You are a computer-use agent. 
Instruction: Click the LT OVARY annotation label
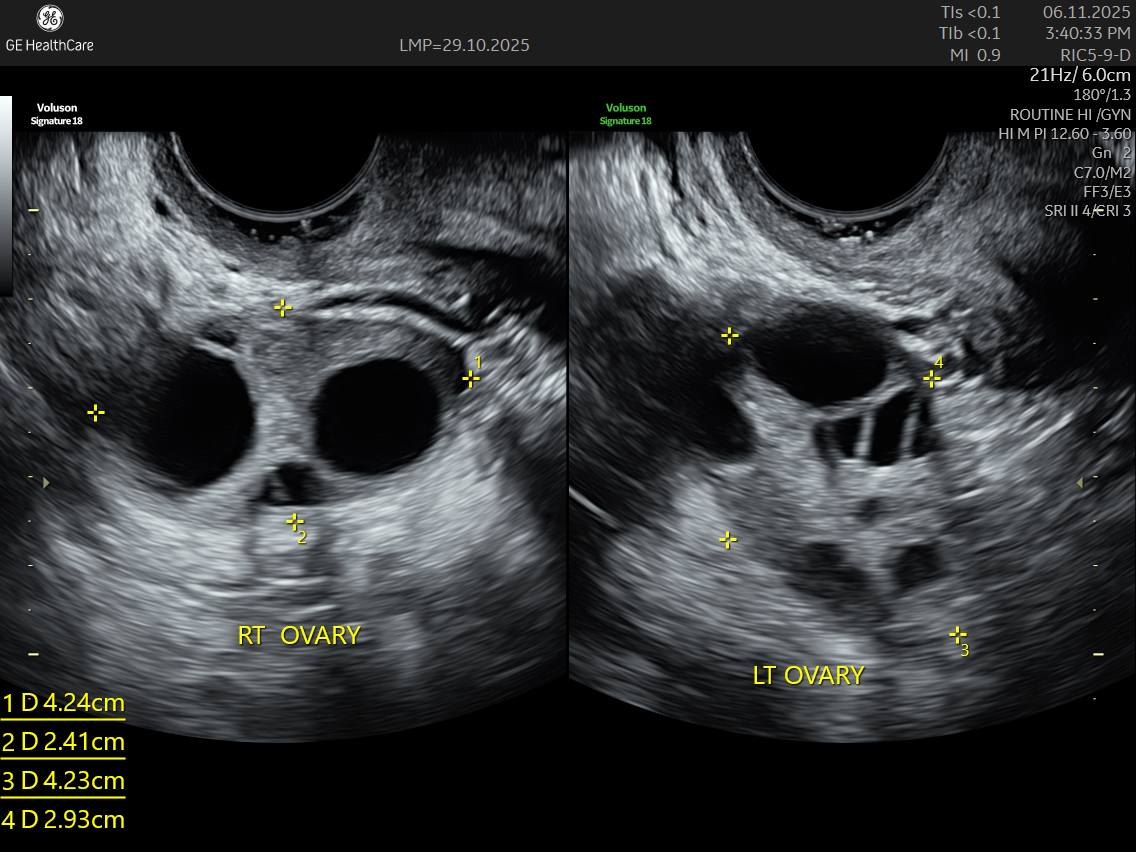pos(808,676)
